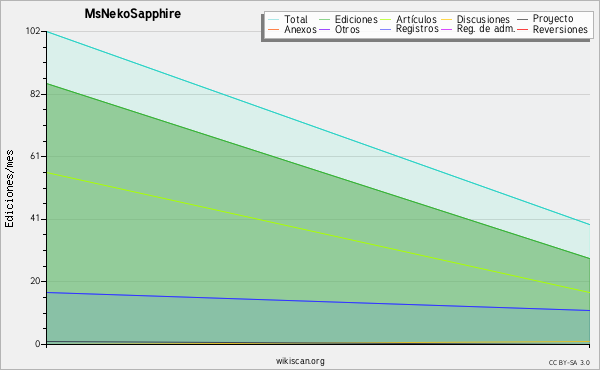The width and height of the screenshot is (600, 370).
Task: Click the cyan Total legend line swatch
Action: click(274, 20)
